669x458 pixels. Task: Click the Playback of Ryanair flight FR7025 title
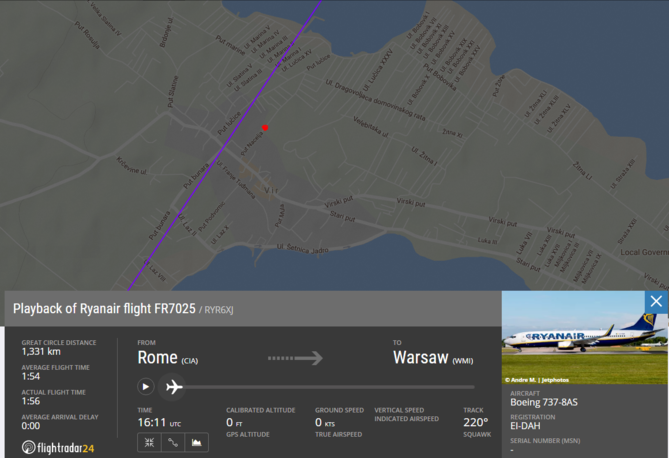[x=104, y=309]
